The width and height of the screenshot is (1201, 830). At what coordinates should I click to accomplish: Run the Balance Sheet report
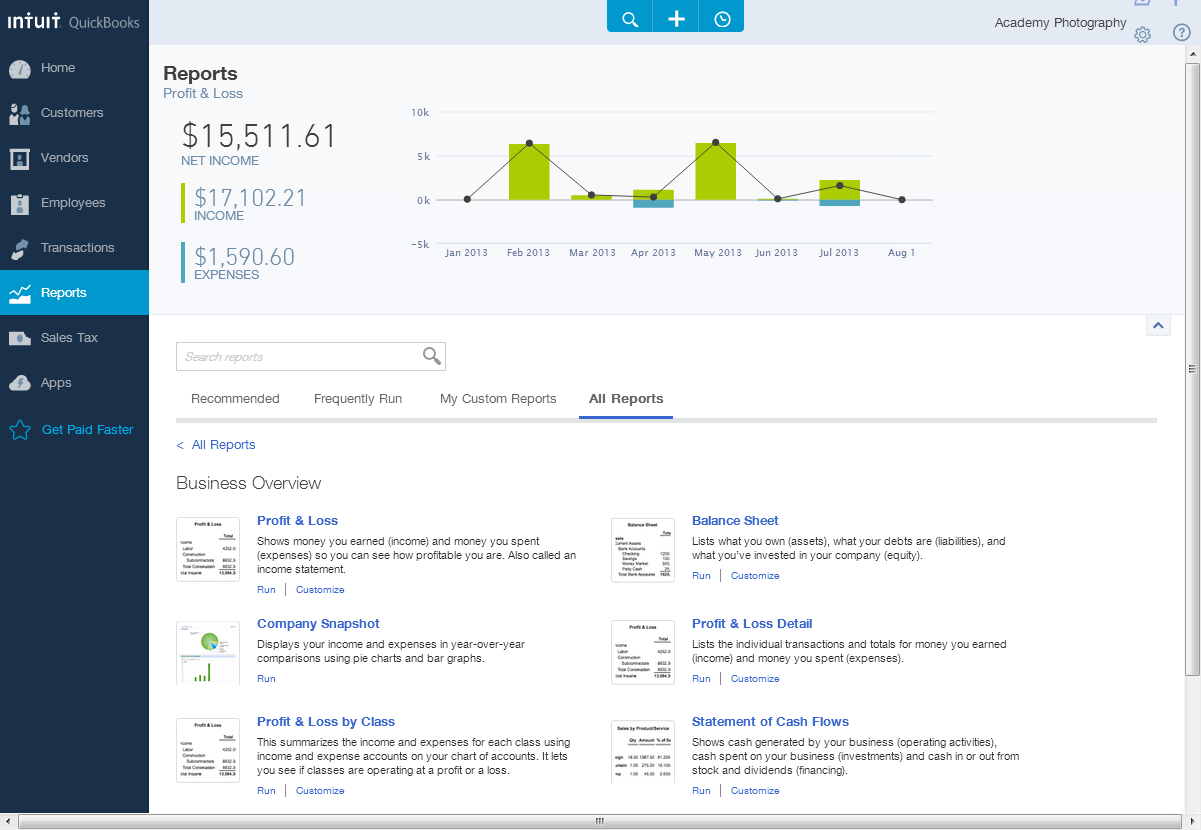click(701, 575)
